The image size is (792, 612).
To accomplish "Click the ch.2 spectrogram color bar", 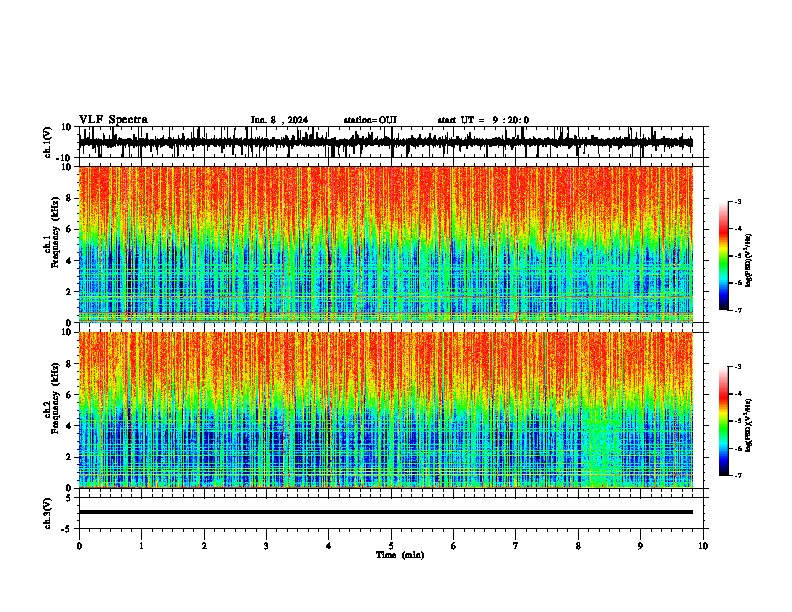I will pyautogui.click(x=724, y=421).
